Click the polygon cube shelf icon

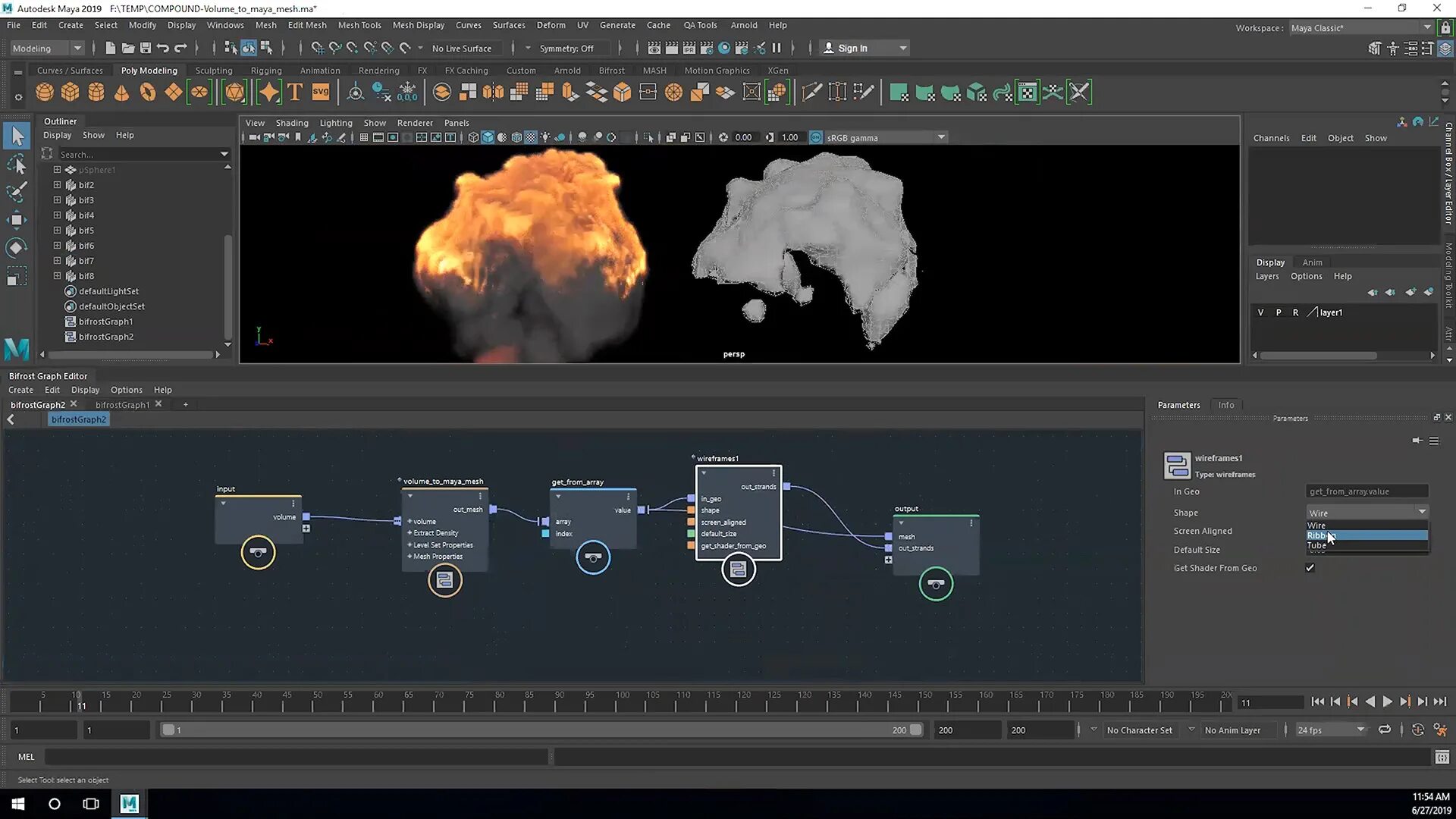[71, 93]
